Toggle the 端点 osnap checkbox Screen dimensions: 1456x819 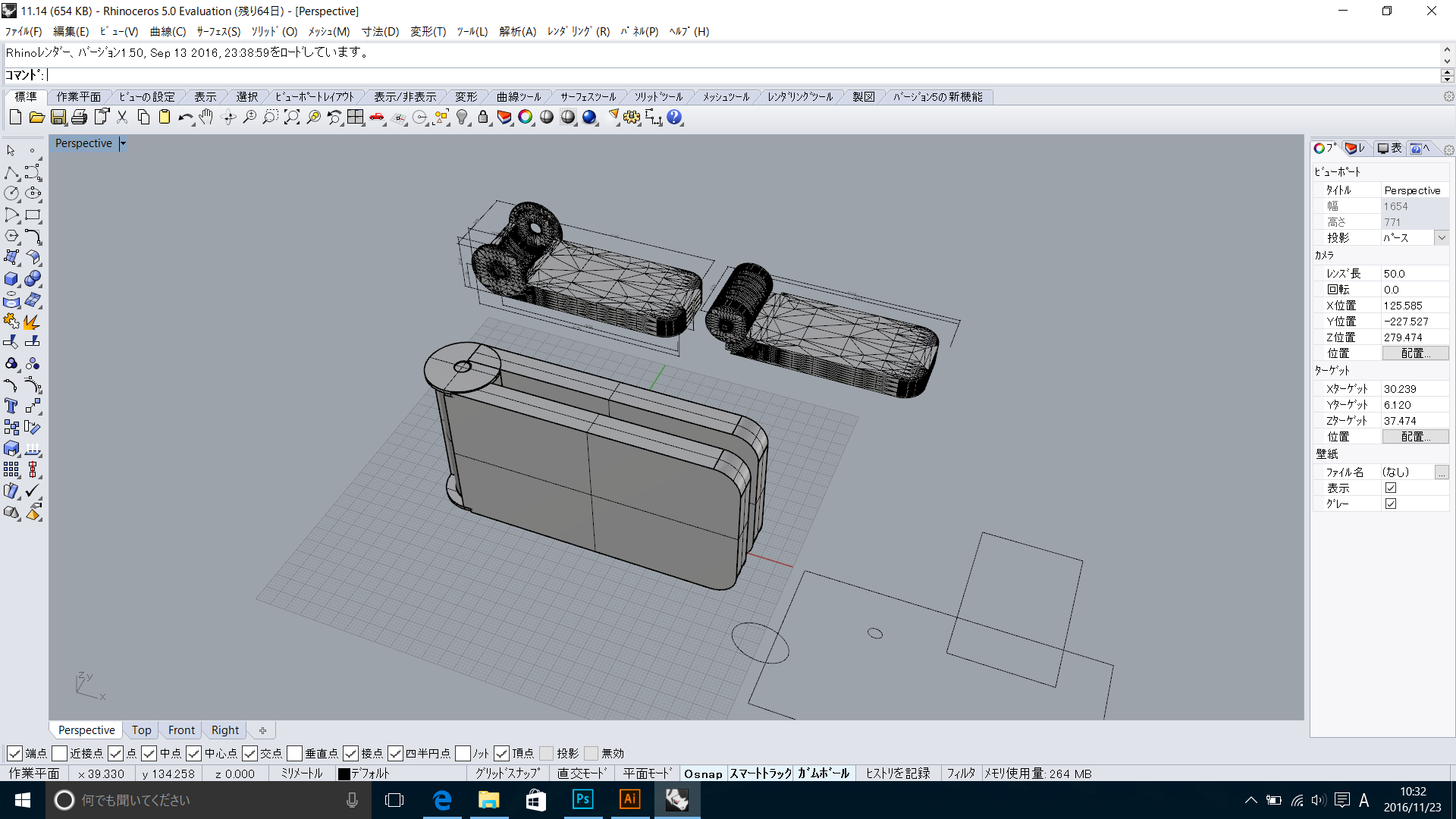[14, 753]
